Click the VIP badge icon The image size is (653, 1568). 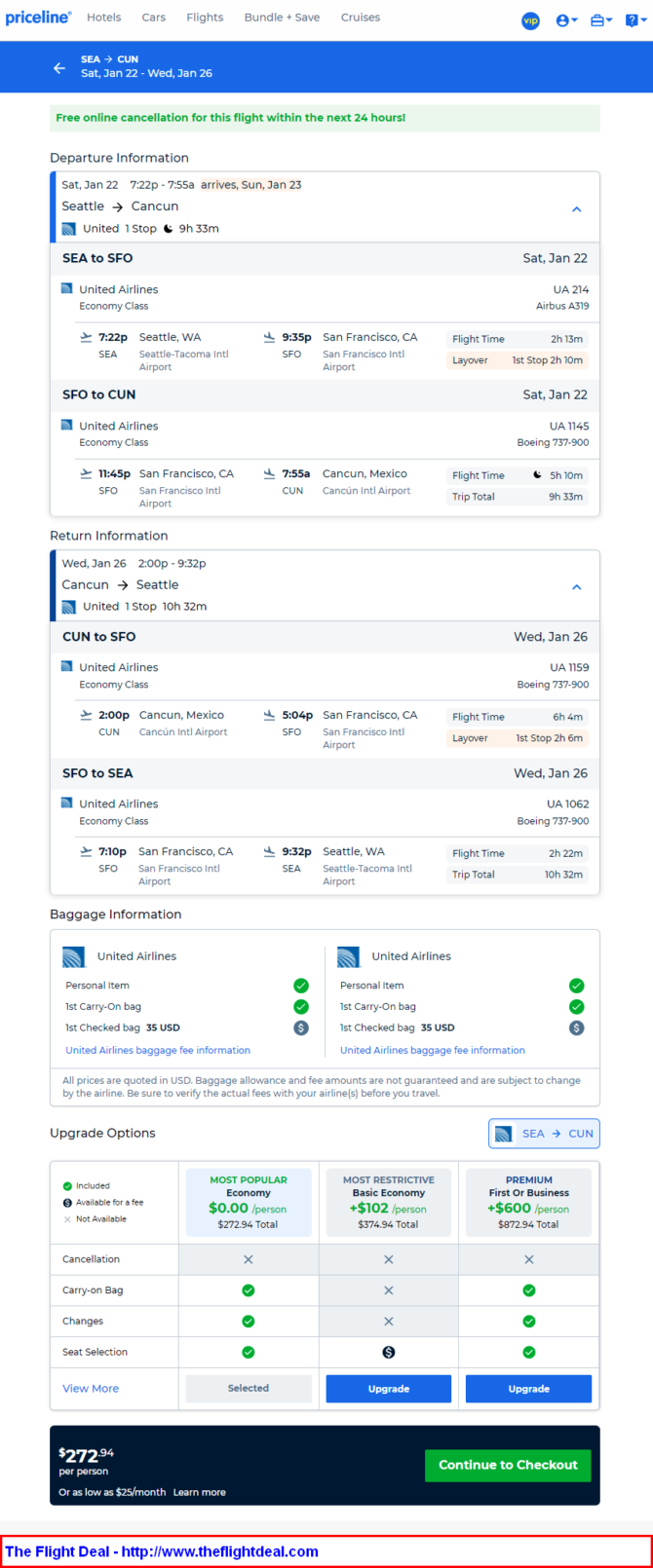click(x=530, y=19)
